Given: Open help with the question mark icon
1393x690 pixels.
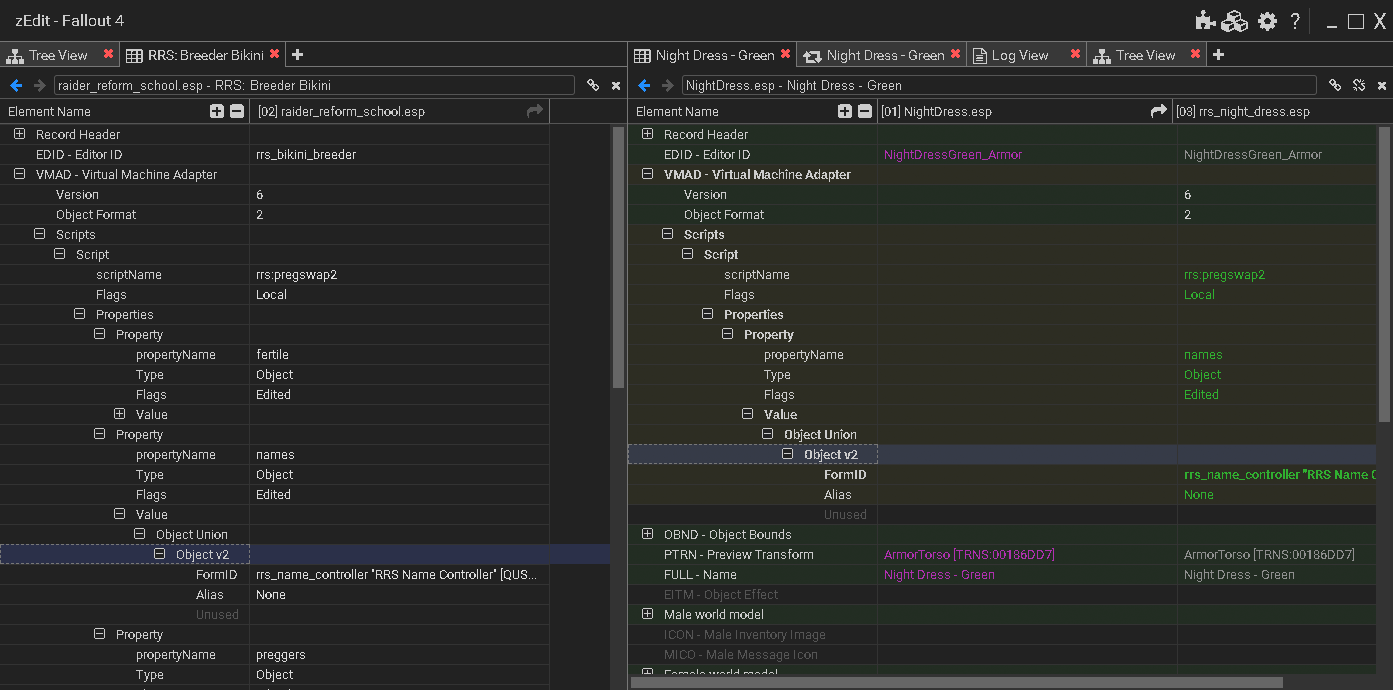Looking at the screenshot, I should [x=1295, y=21].
